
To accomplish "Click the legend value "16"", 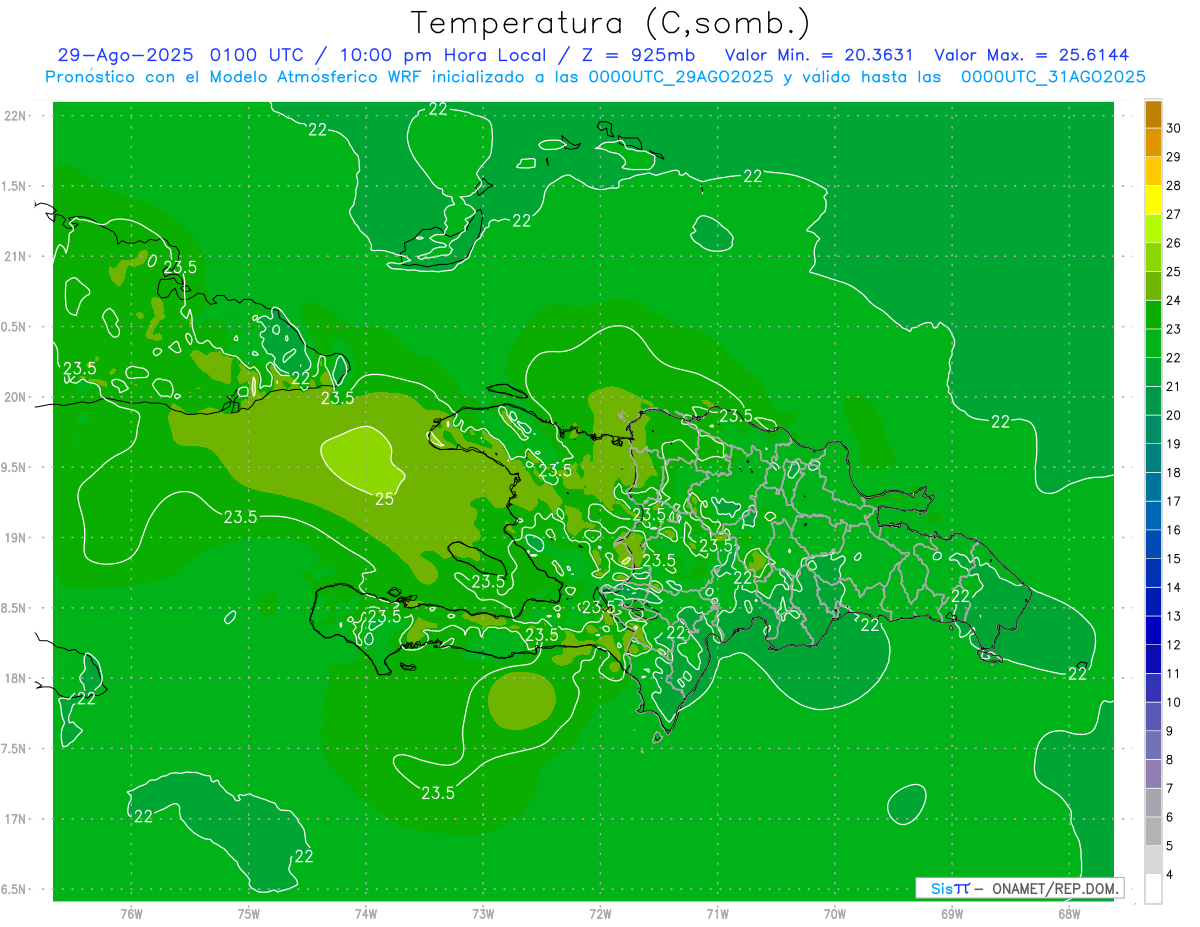I will click(x=1174, y=530).
